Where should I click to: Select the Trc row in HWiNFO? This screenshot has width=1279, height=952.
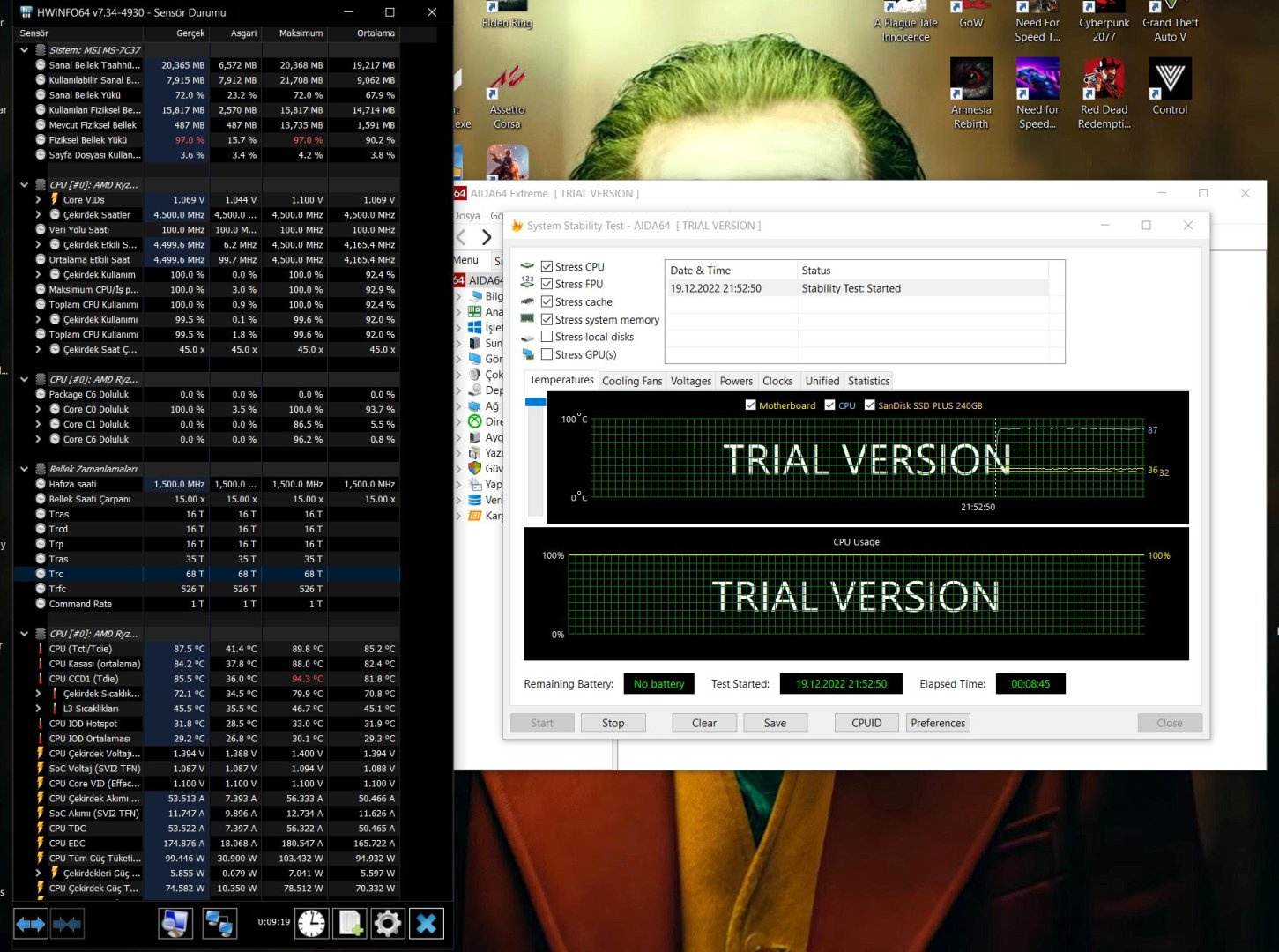[207, 574]
